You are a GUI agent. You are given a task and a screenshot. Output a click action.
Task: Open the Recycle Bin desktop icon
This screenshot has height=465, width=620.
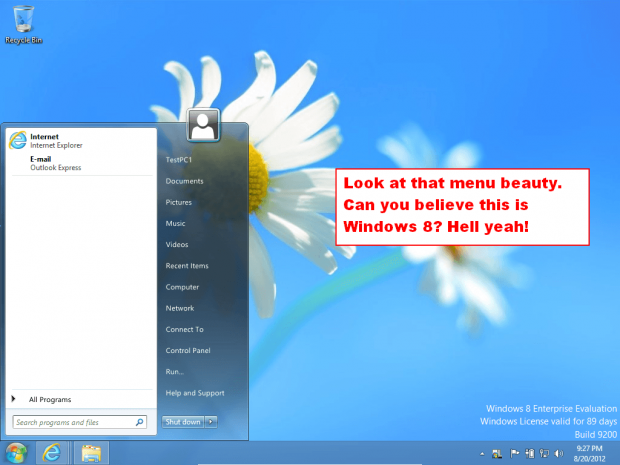(23, 25)
